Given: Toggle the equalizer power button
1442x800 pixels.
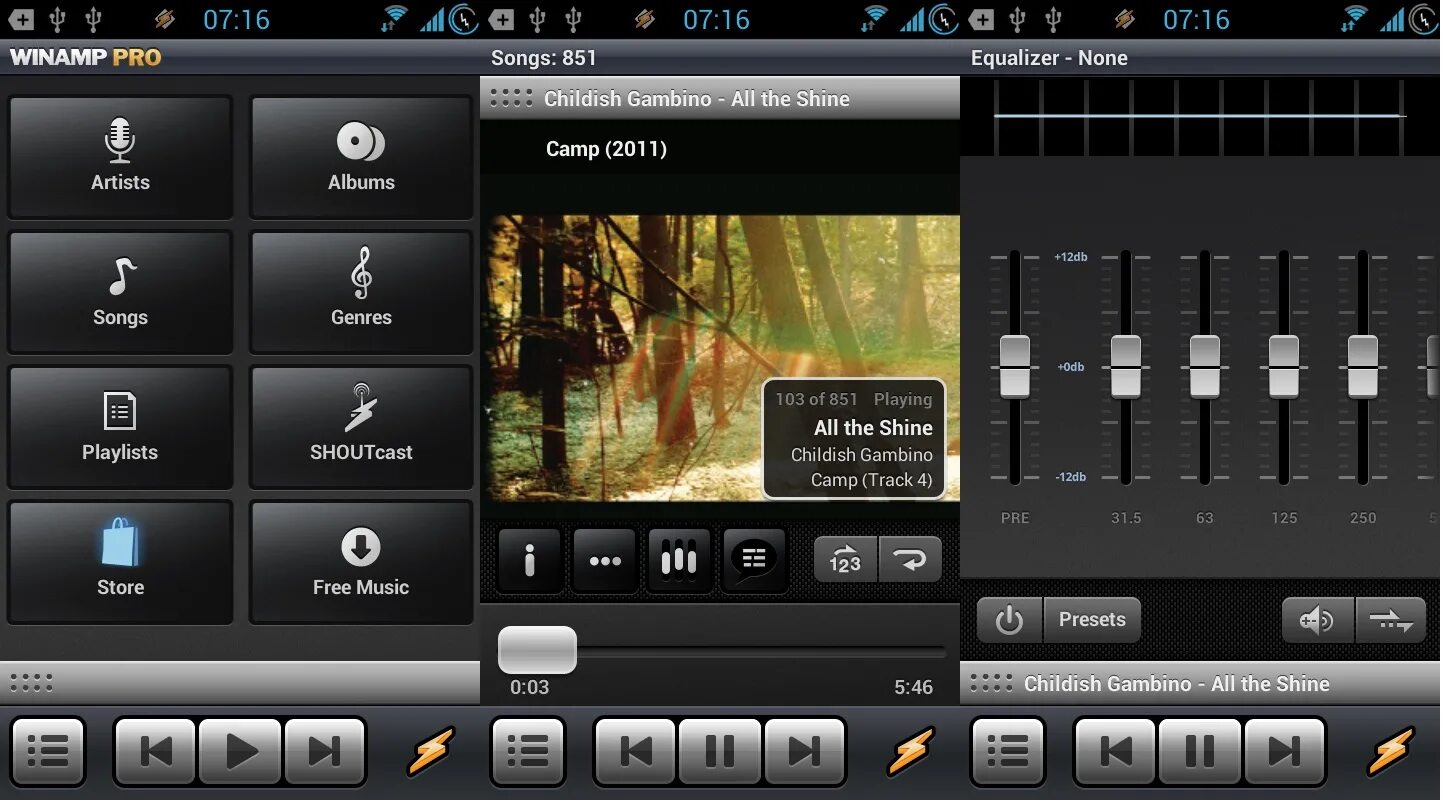Looking at the screenshot, I should [1010, 620].
